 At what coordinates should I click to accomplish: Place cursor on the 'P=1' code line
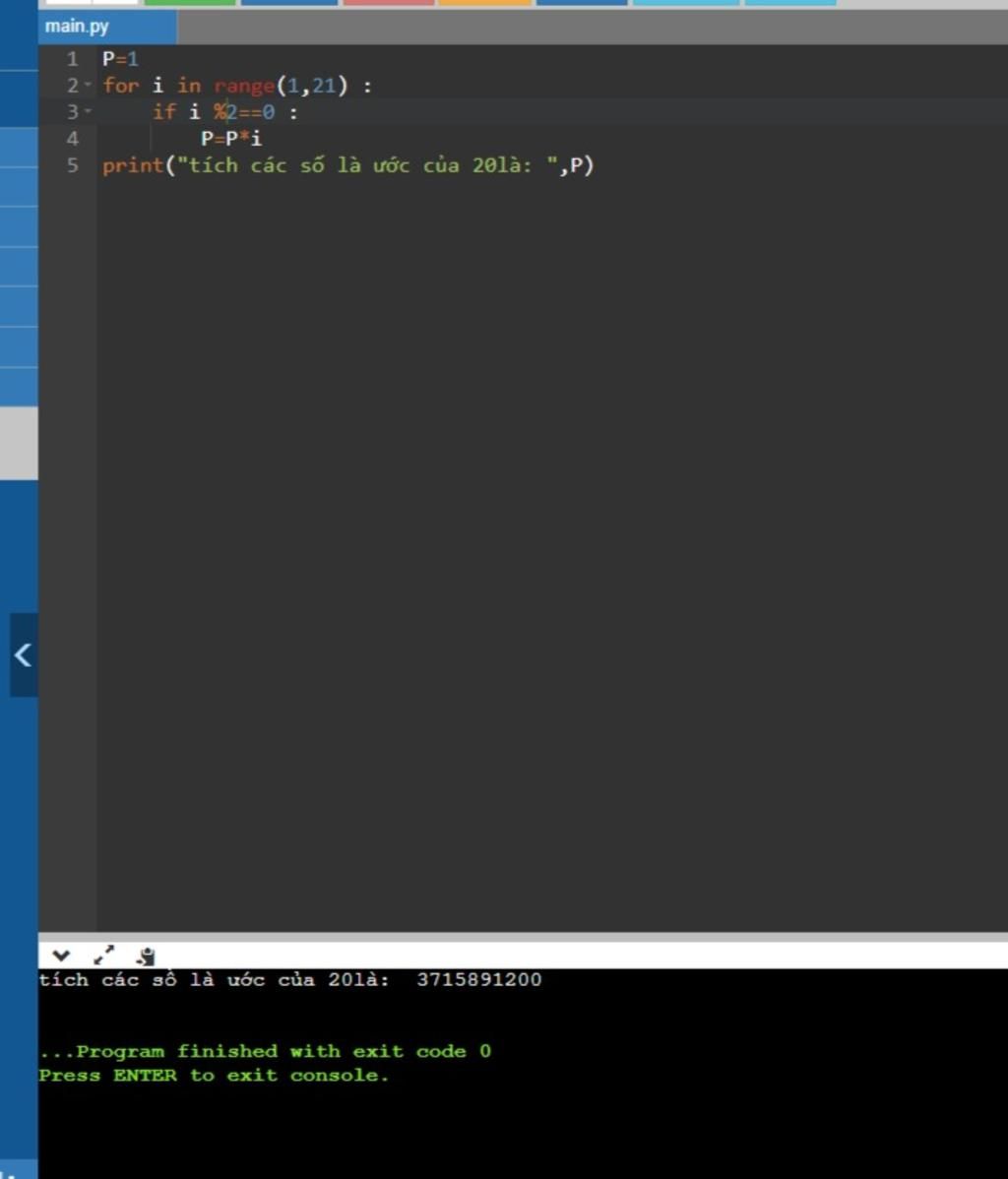pyautogui.click(x=120, y=59)
